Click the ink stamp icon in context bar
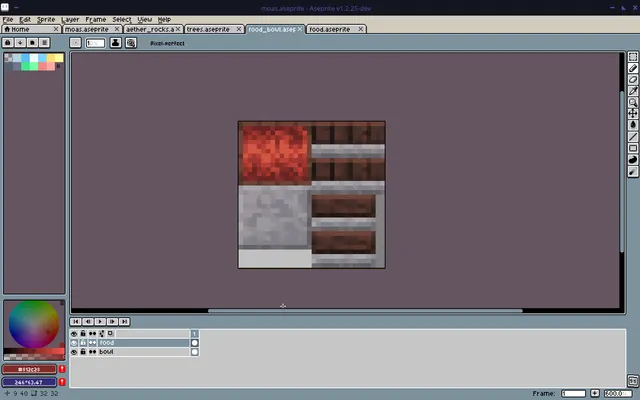 [116, 42]
